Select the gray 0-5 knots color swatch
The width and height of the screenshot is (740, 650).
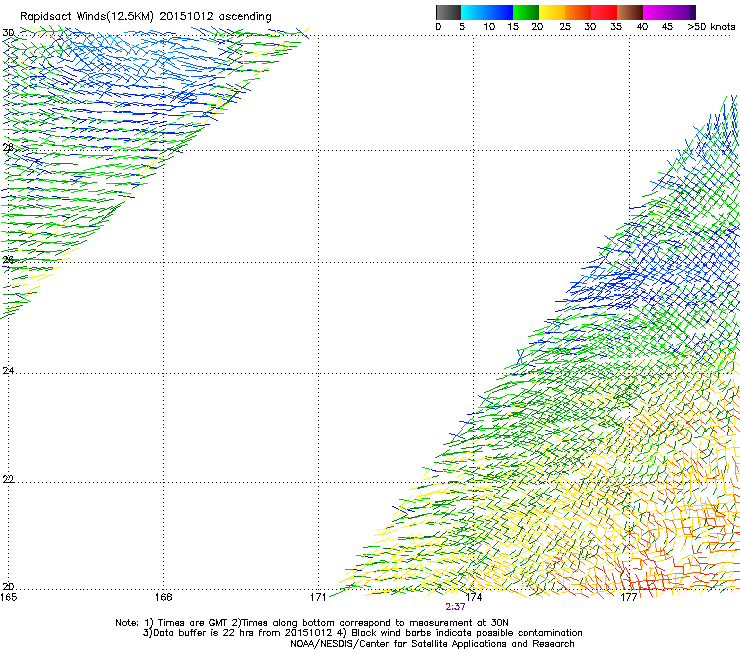pos(448,12)
